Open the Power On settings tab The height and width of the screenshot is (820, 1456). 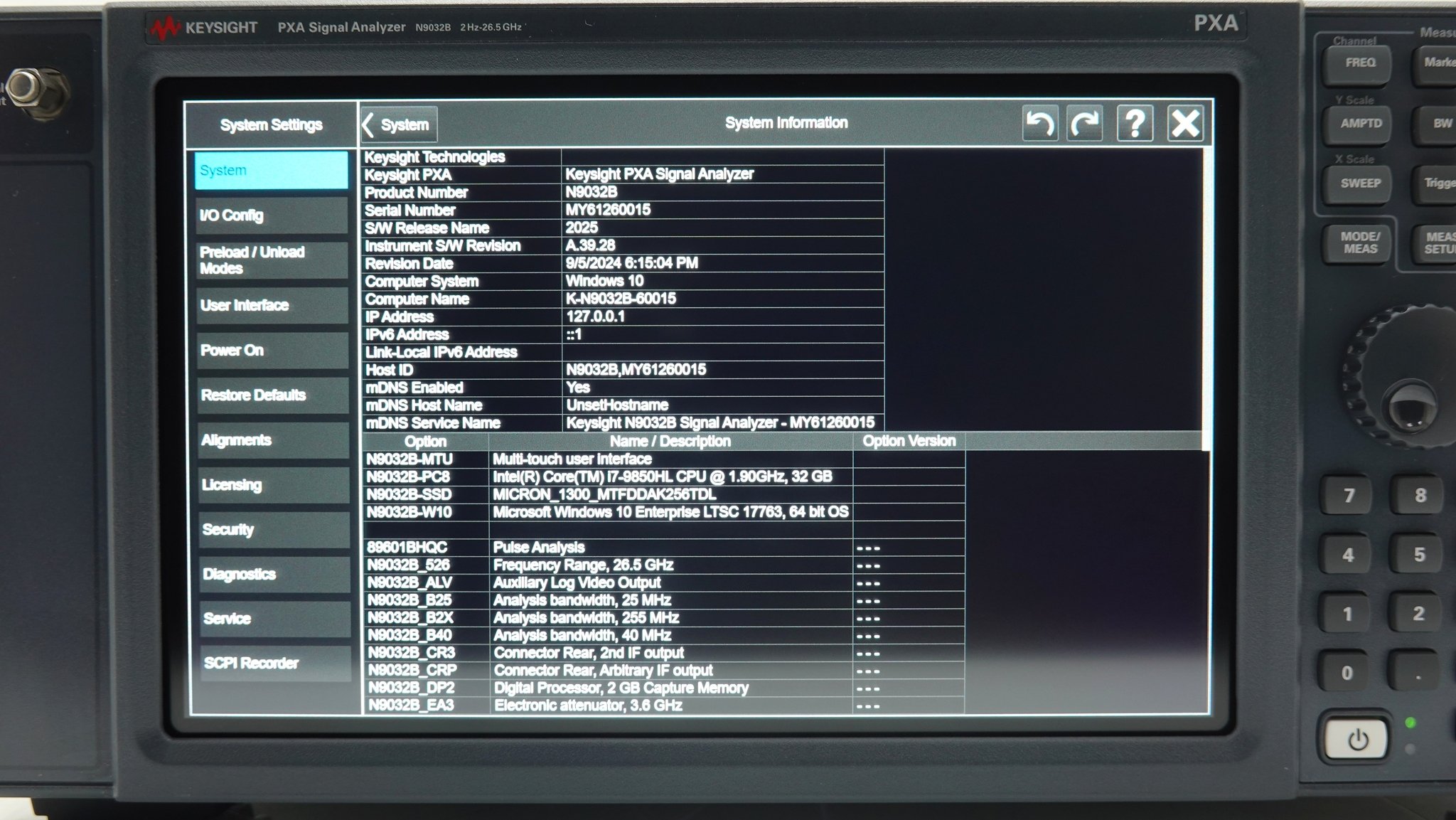pos(272,350)
